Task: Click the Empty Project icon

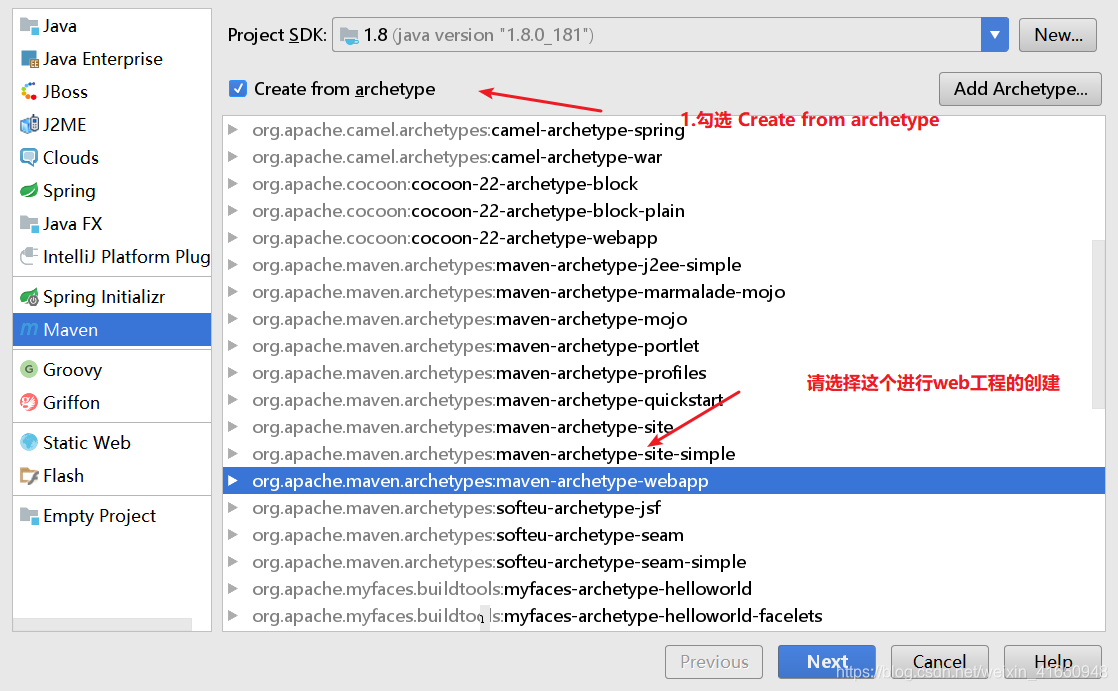Action: 29,516
